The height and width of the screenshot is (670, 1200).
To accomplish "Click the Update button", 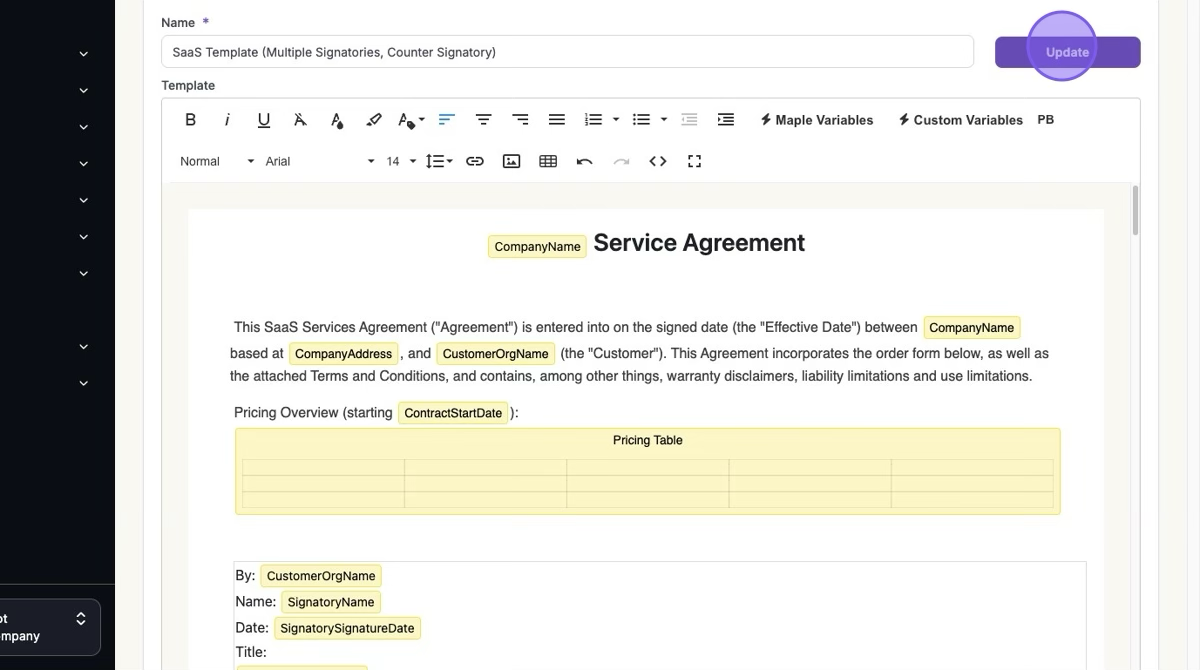I will 1067,52.
